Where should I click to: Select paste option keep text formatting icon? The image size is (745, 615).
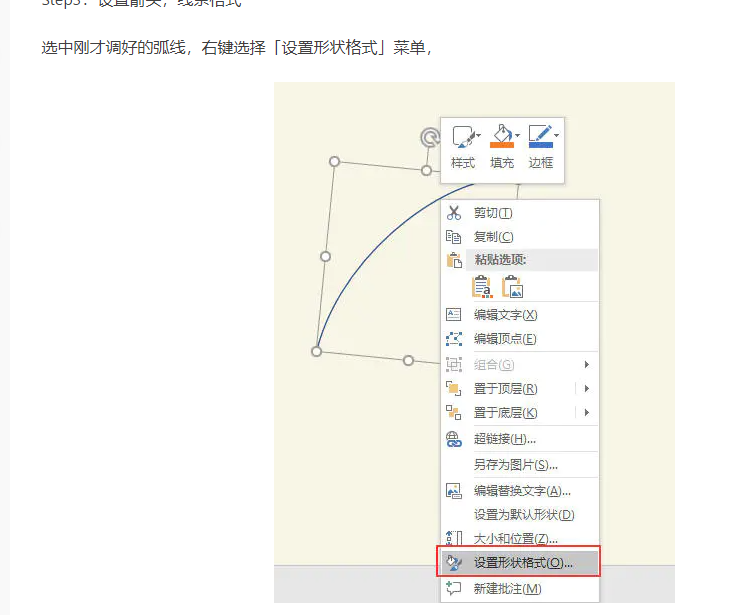482,287
